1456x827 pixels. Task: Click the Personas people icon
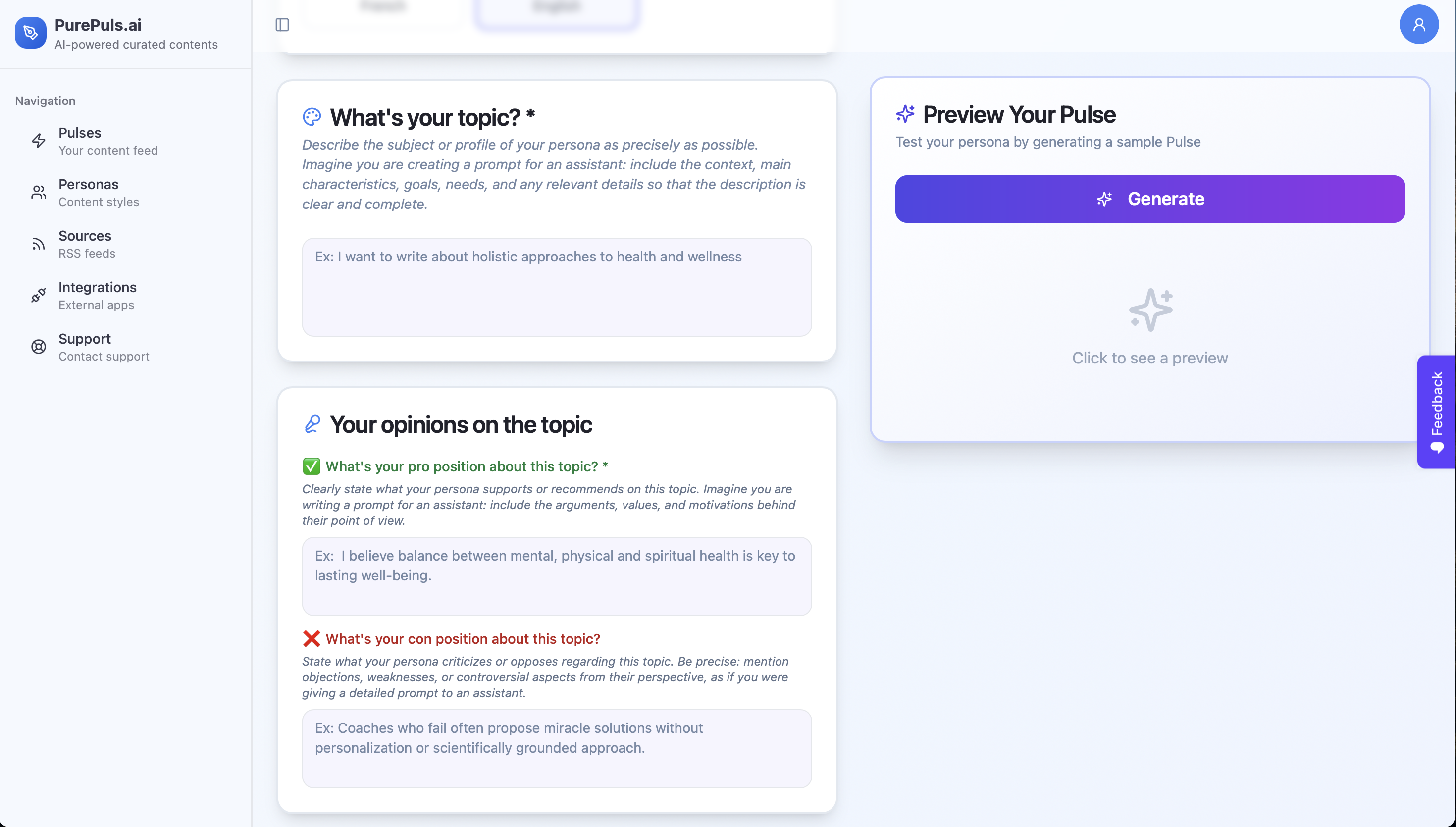[x=38, y=192]
